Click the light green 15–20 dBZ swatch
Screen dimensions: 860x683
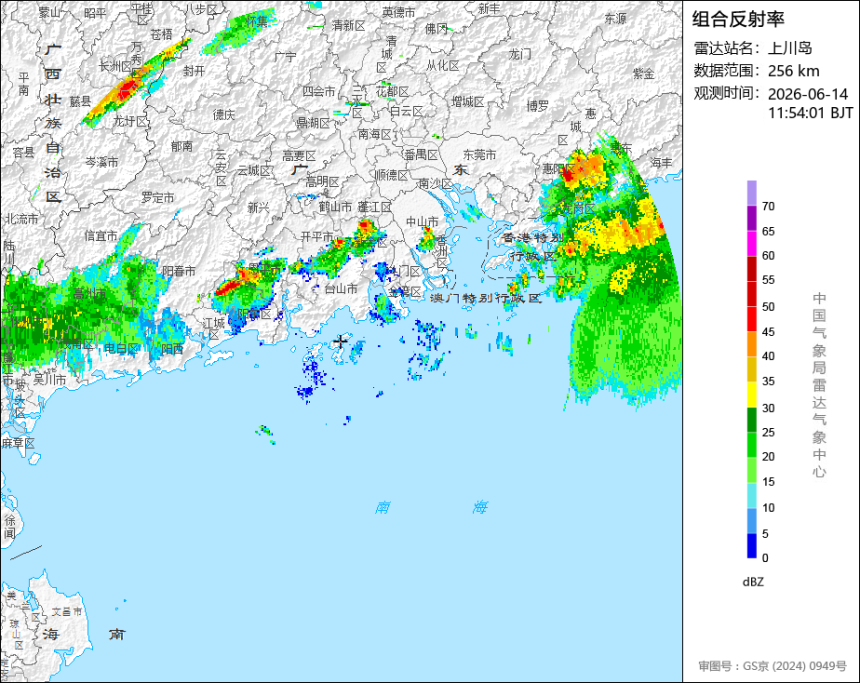click(x=751, y=470)
